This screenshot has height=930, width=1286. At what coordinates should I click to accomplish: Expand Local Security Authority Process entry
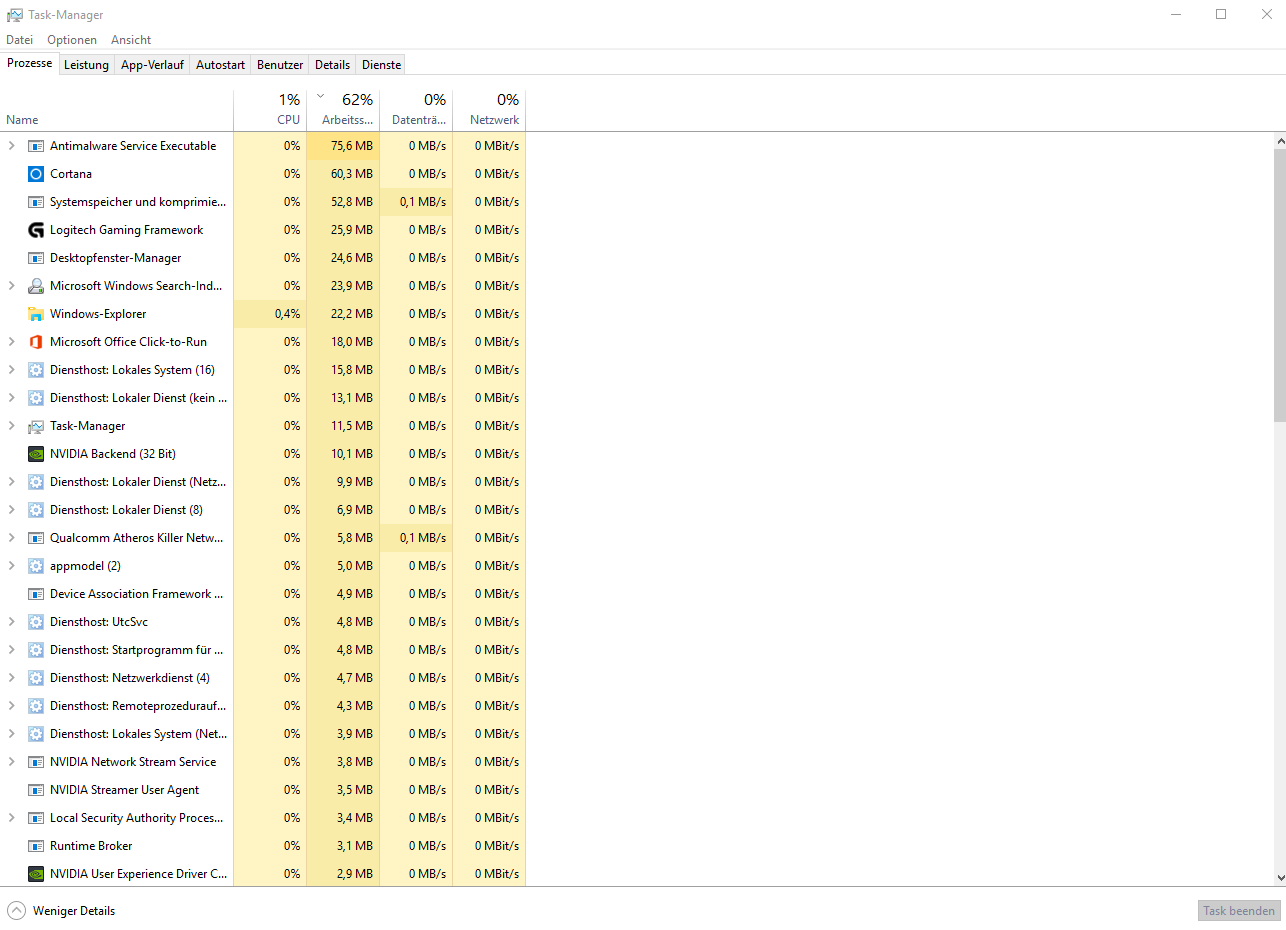tap(12, 818)
